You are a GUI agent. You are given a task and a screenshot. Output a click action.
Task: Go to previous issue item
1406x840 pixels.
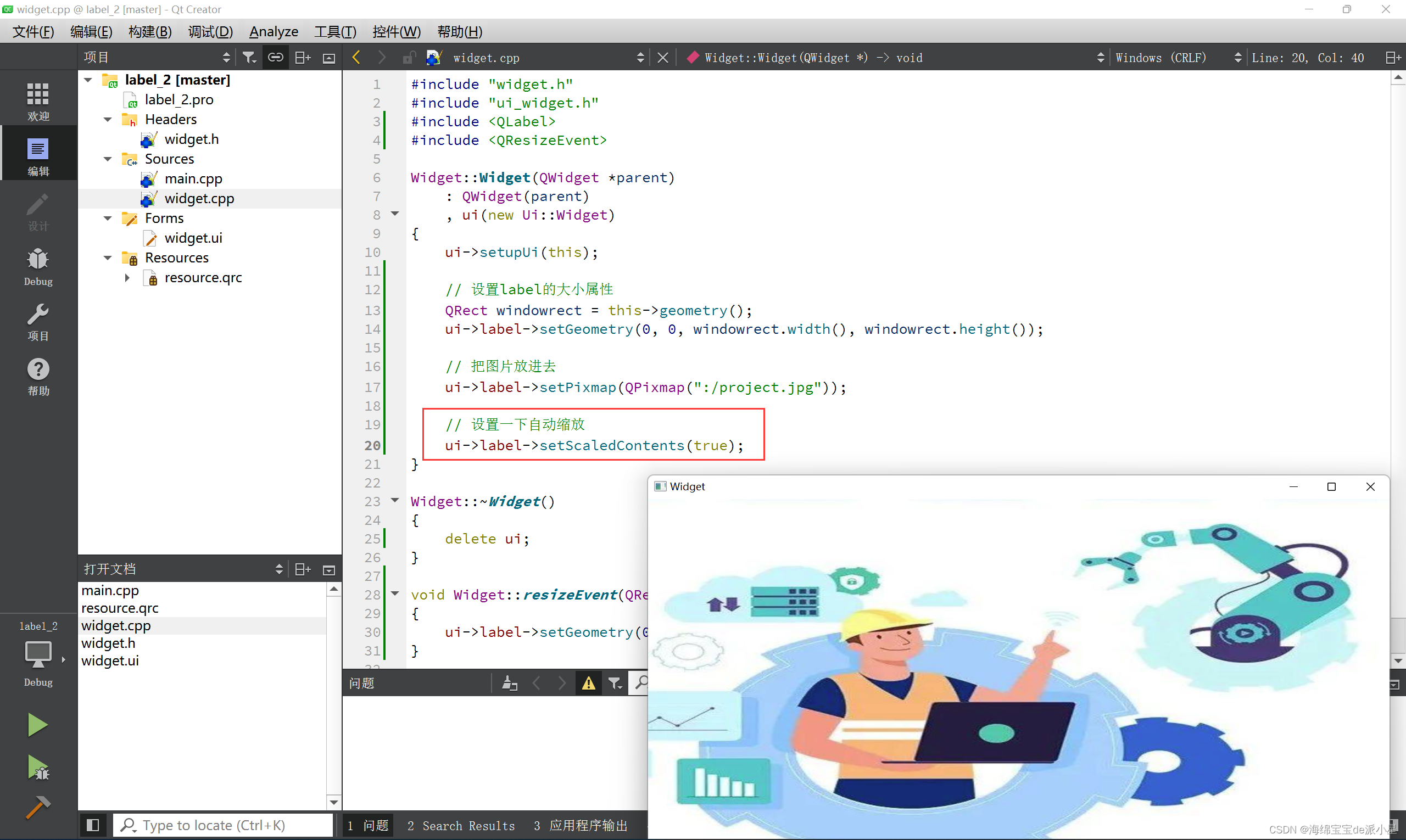(x=536, y=683)
